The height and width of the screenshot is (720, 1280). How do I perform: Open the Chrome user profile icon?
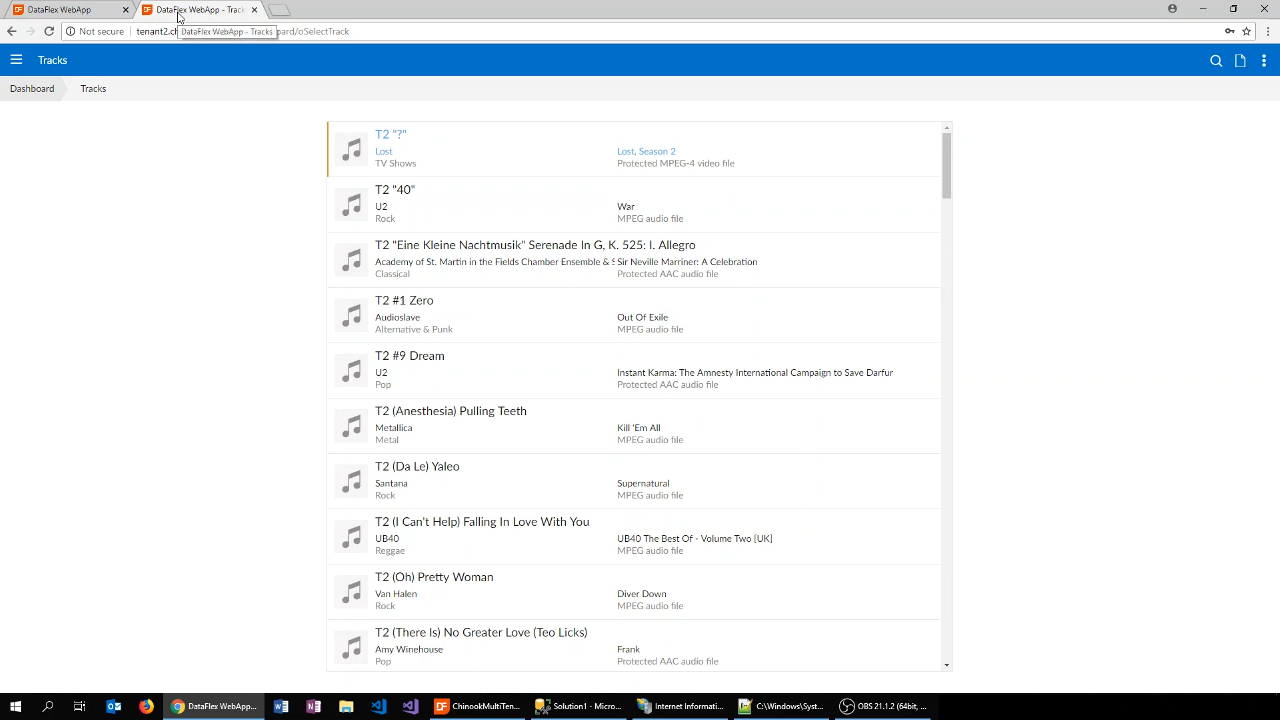pyautogui.click(x=1172, y=9)
